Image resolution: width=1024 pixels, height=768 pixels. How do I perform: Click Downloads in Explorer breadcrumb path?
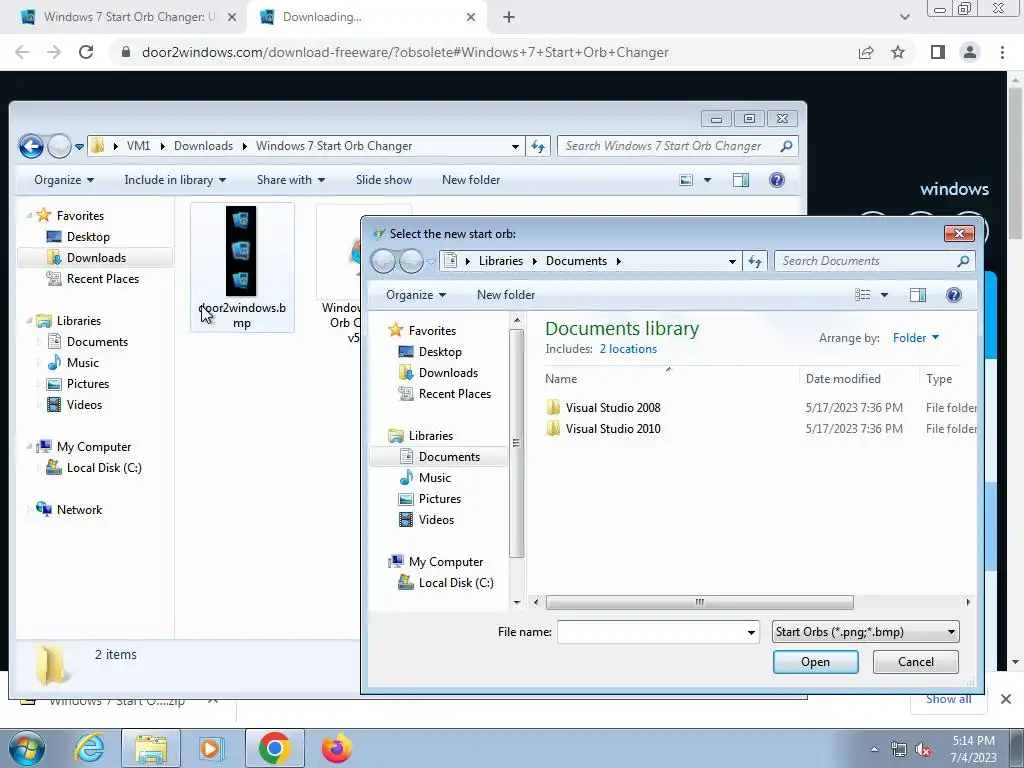point(203,146)
